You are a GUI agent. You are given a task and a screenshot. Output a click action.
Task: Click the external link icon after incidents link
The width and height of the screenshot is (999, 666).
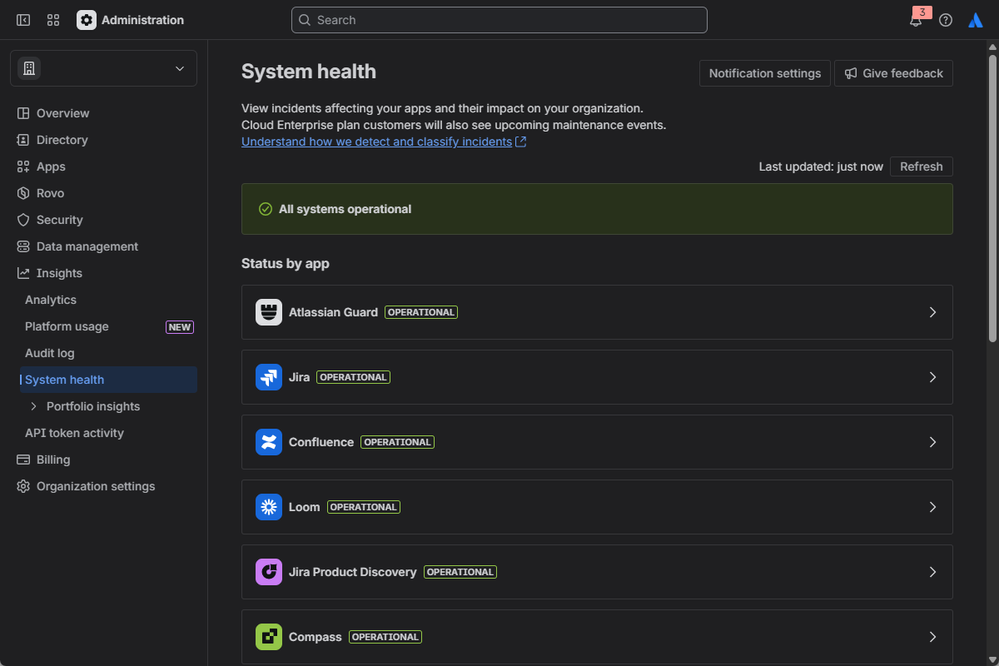click(521, 141)
